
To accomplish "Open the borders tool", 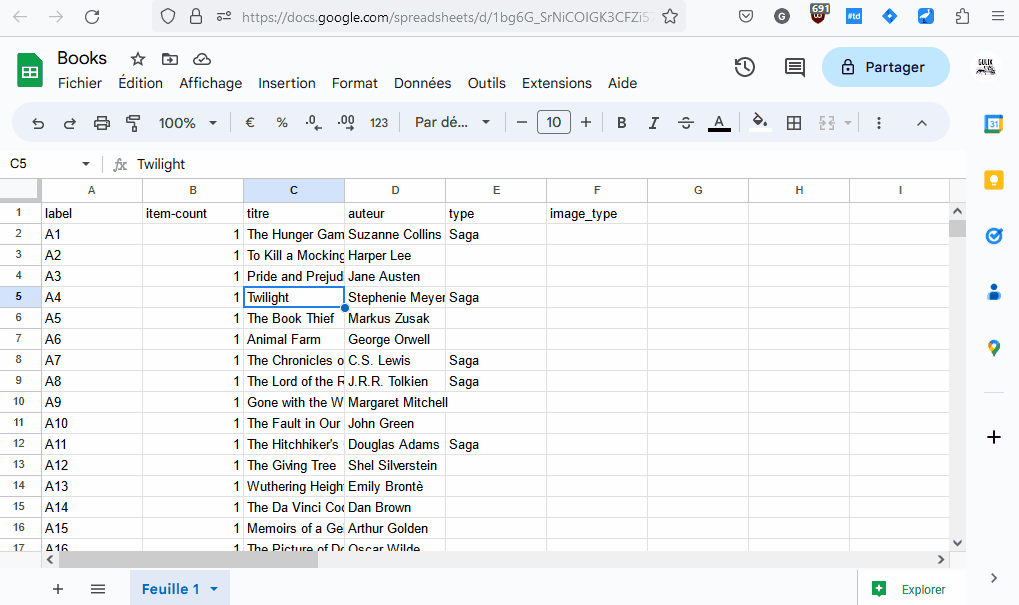I will [793, 123].
